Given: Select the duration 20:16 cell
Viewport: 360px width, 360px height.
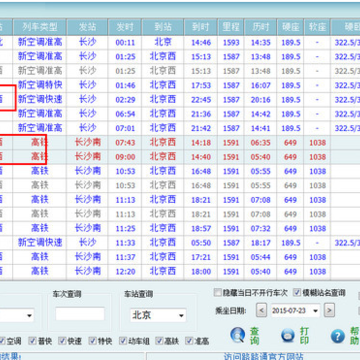Looking at the screenshot, I should [260, 100].
